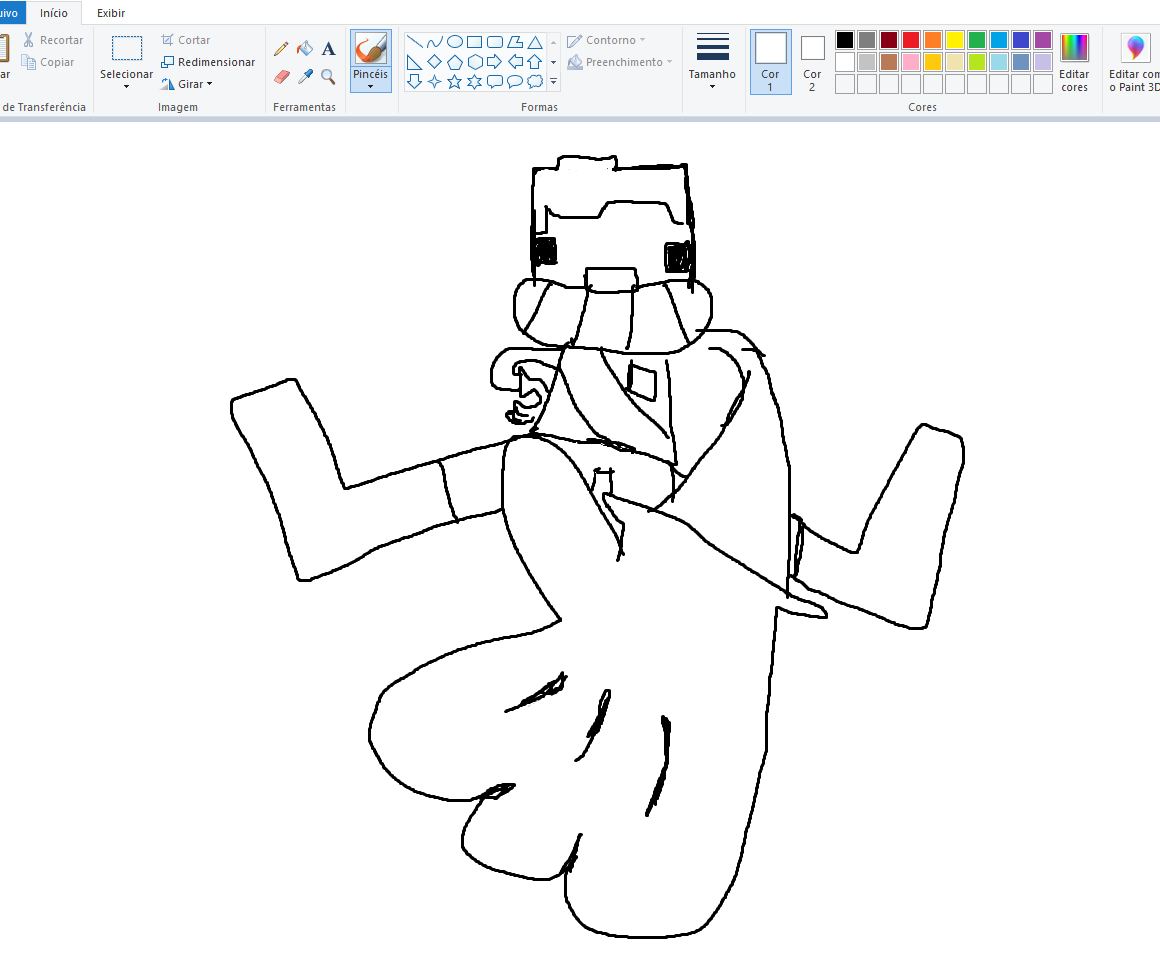
Task: Pick the purple color swatch
Action: 1043,40
